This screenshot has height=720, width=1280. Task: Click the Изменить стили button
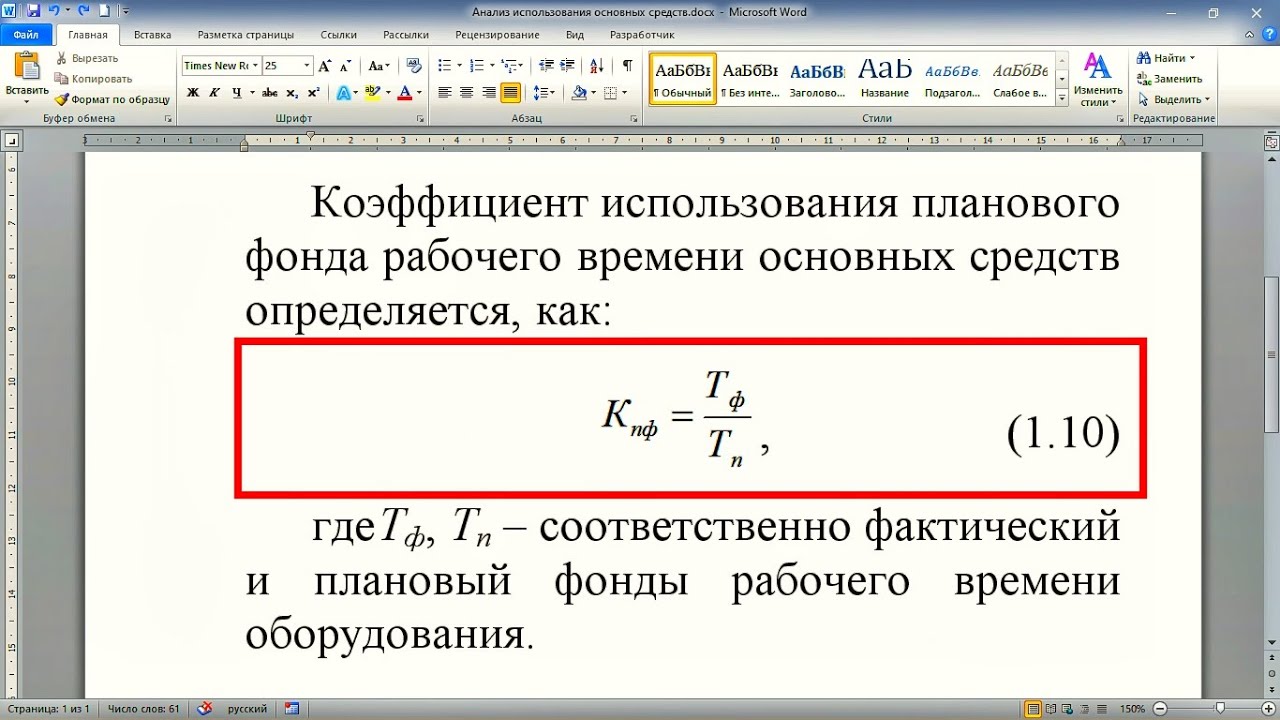(1098, 80)
